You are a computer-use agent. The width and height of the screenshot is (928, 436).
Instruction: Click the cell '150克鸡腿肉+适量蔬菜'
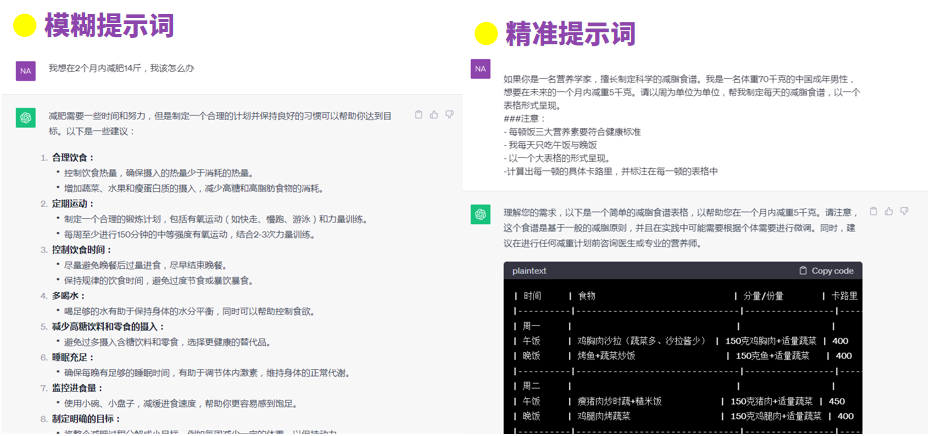click(776, 416)
